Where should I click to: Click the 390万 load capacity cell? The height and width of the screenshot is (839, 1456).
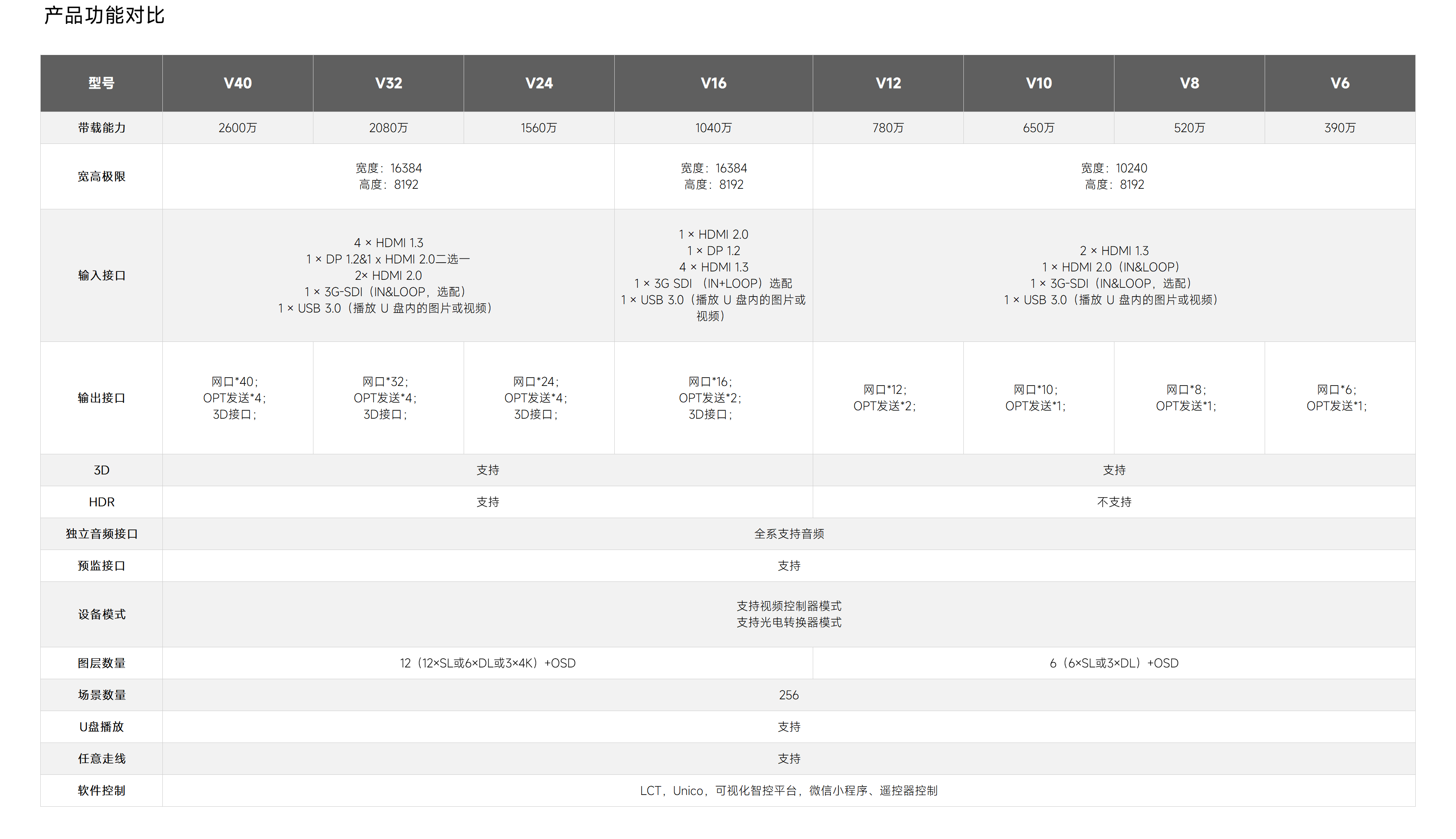[x=1340, y=128]
